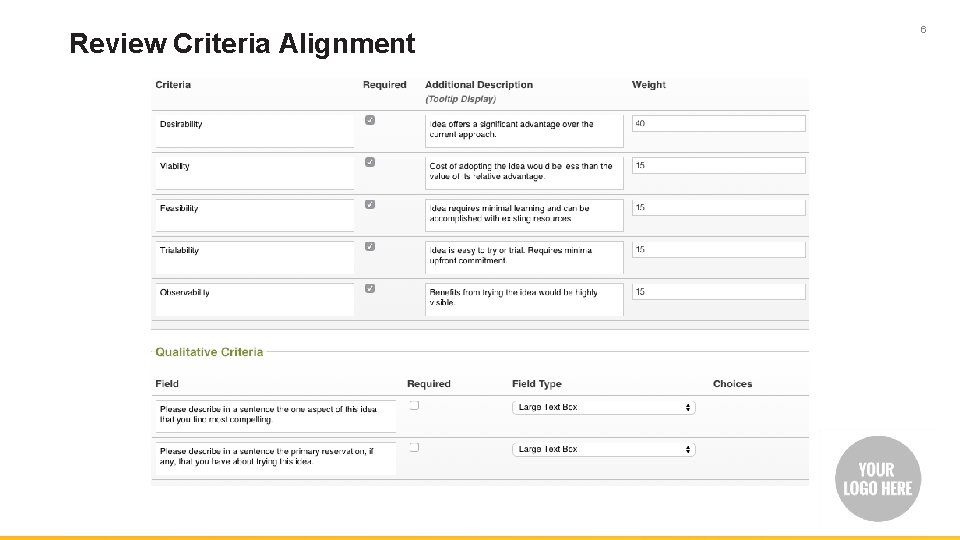This screenshot has height=540, width=960.
Task: Open Field Type dropdown for 'most compelling' question
Action: 603,407
